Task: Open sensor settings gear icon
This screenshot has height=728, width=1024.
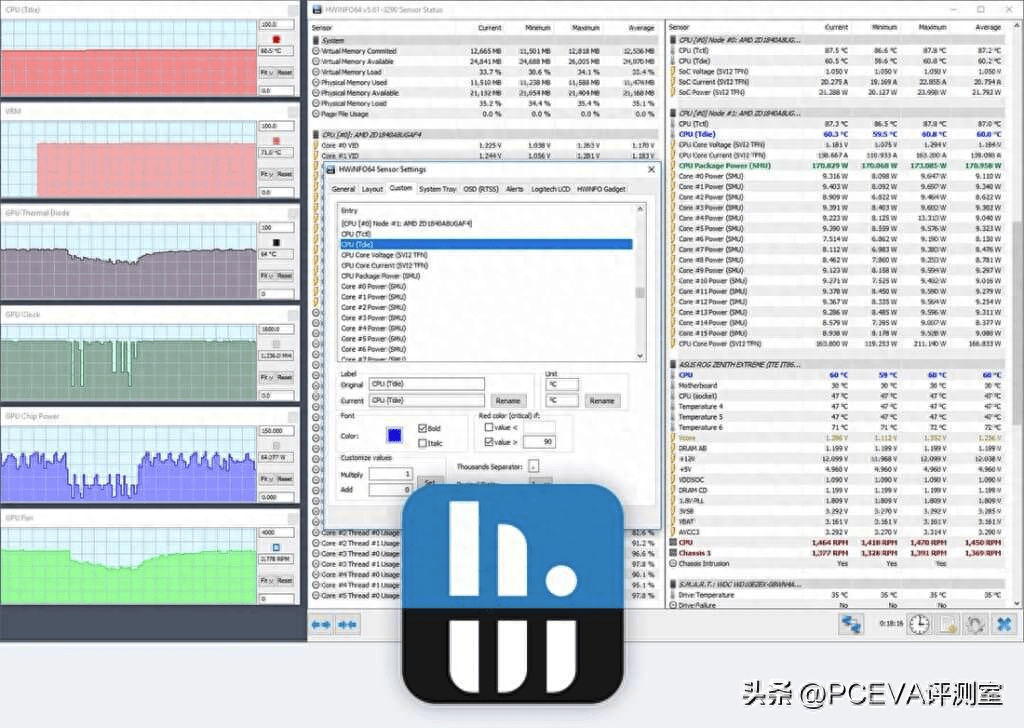Action: [x=975, y=624]
